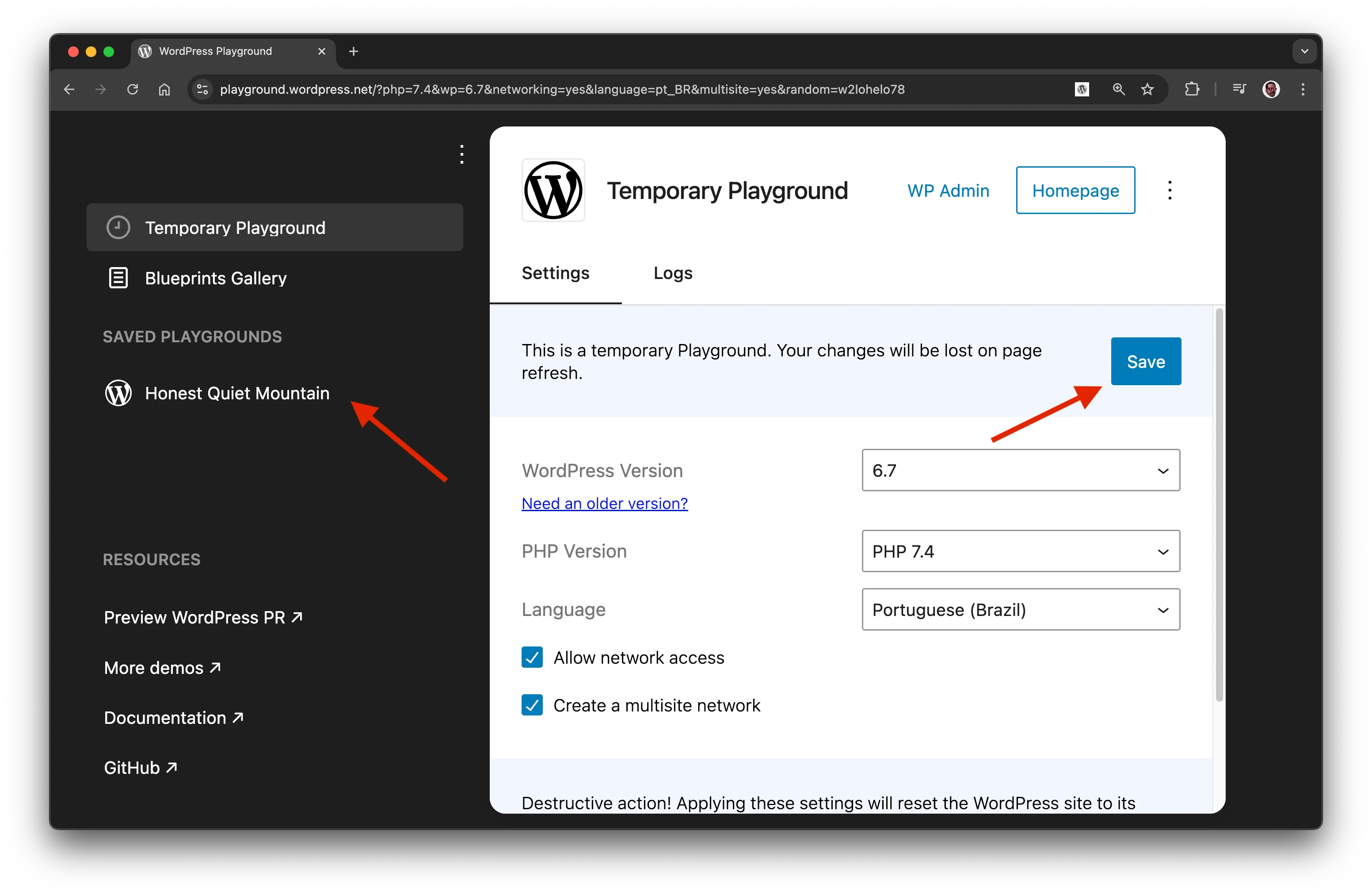
Task: Open browser extensions puzzle icon
Action: point(1192,89)
